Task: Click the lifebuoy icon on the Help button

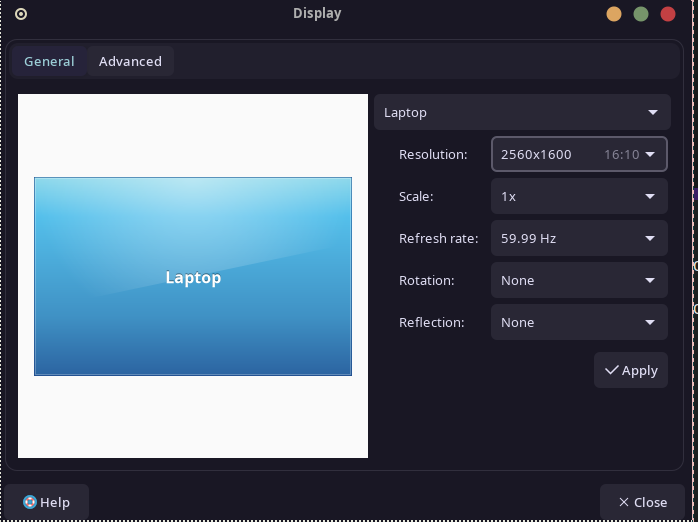Action: click(30, 502)
